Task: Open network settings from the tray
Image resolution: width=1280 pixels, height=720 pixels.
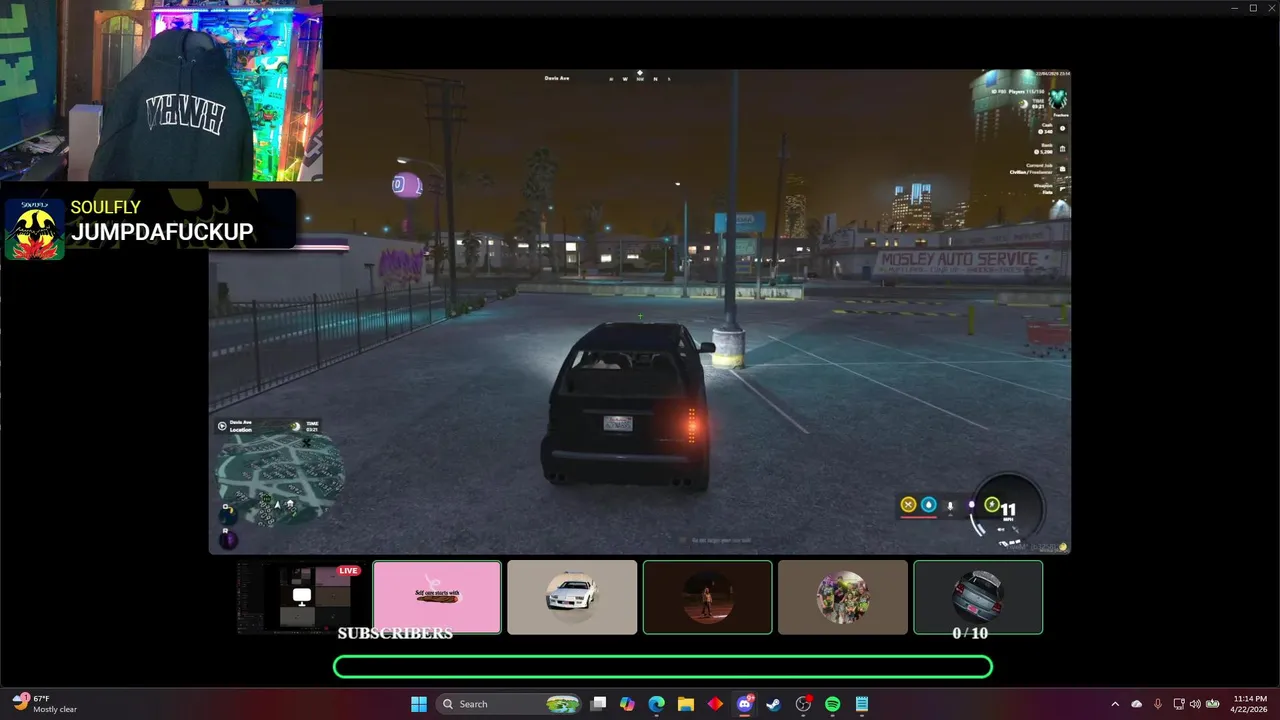Action: pos(1179,704)
